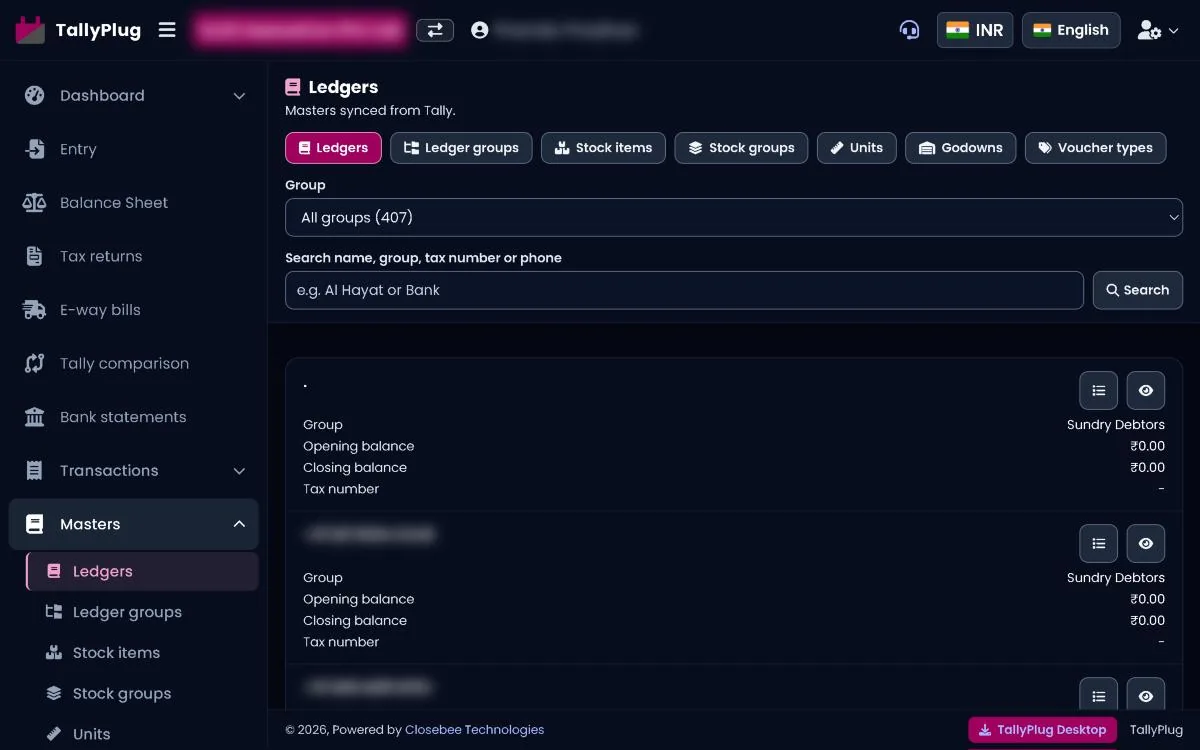This screenshot has height=750, width=1200.
Task: Expand the Transactions chevron
Action: [239, 471]
